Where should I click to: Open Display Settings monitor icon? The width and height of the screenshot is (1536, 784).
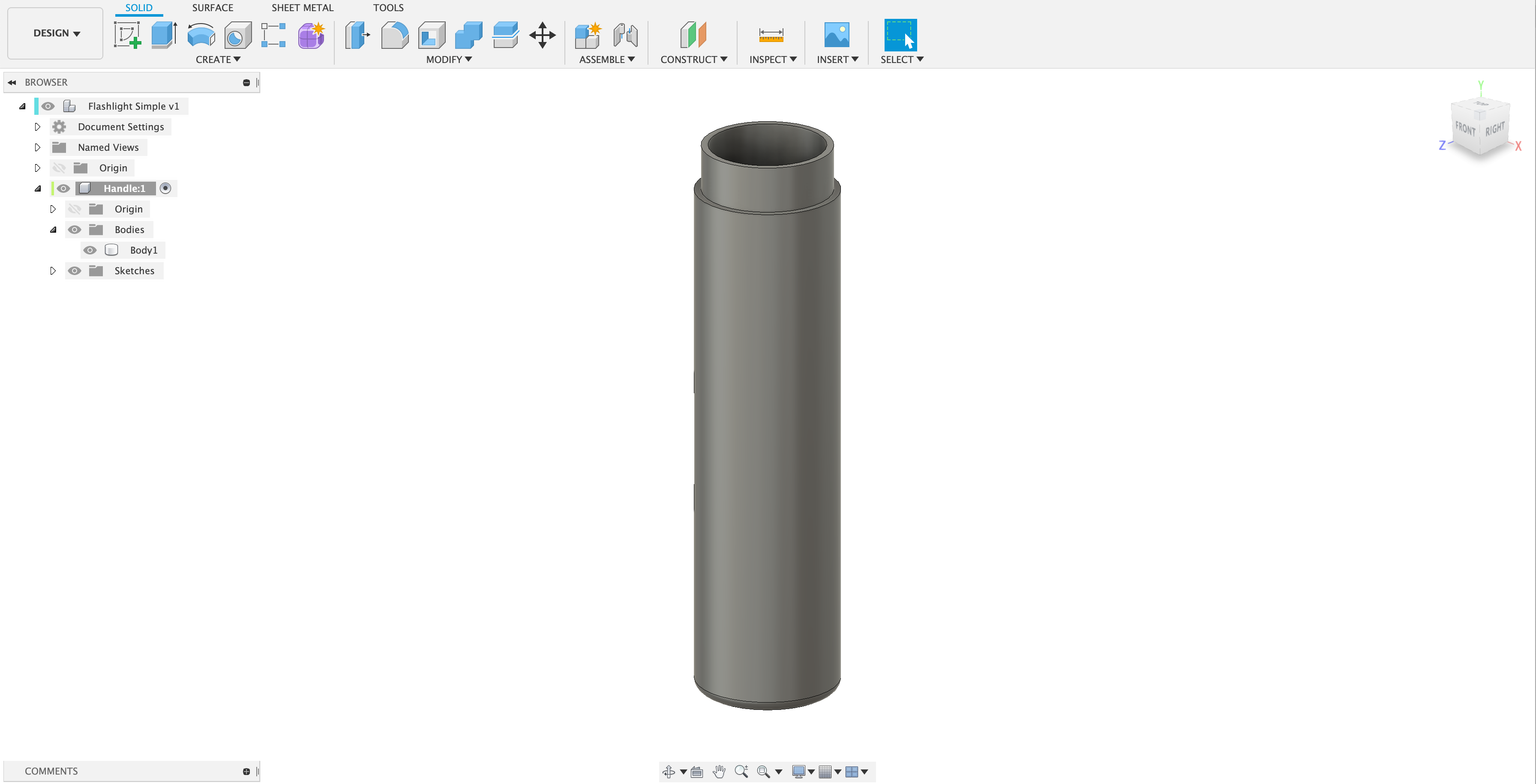[799, 772]
